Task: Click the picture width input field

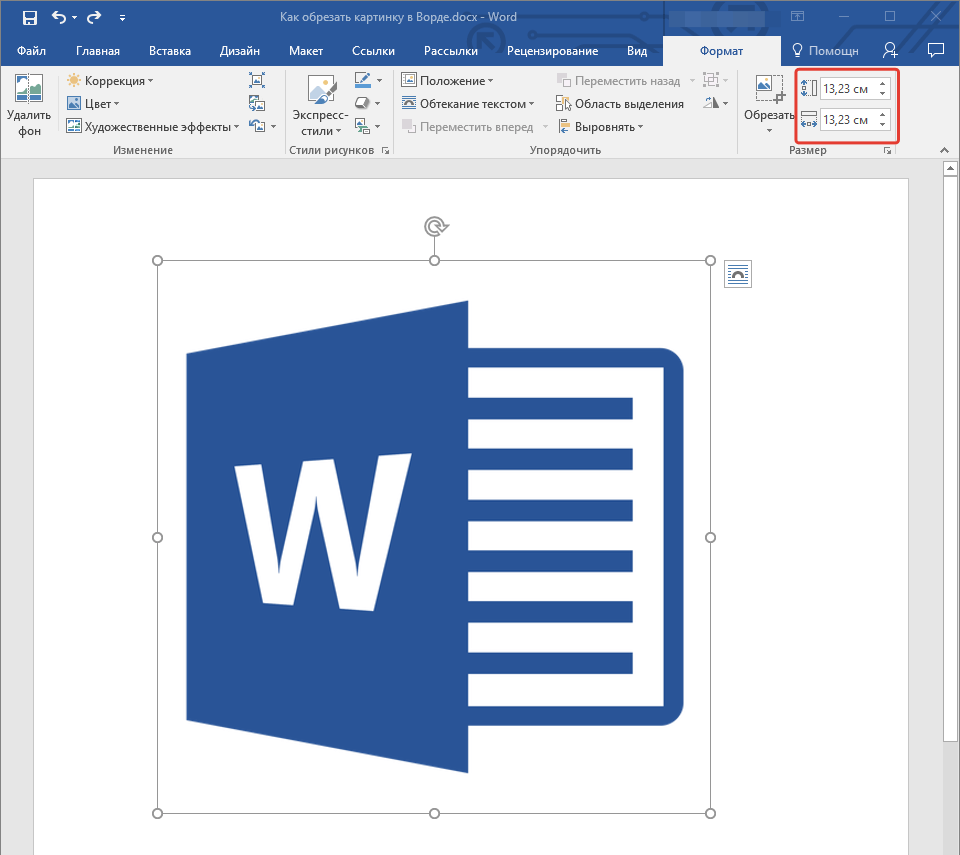Action: tap(849, 119)
